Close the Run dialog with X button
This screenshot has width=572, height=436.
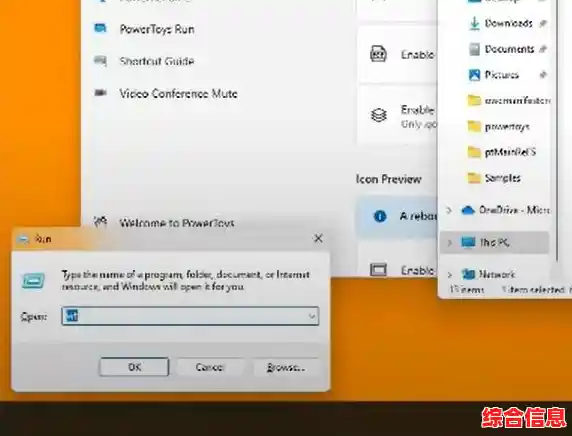(318, 238)
